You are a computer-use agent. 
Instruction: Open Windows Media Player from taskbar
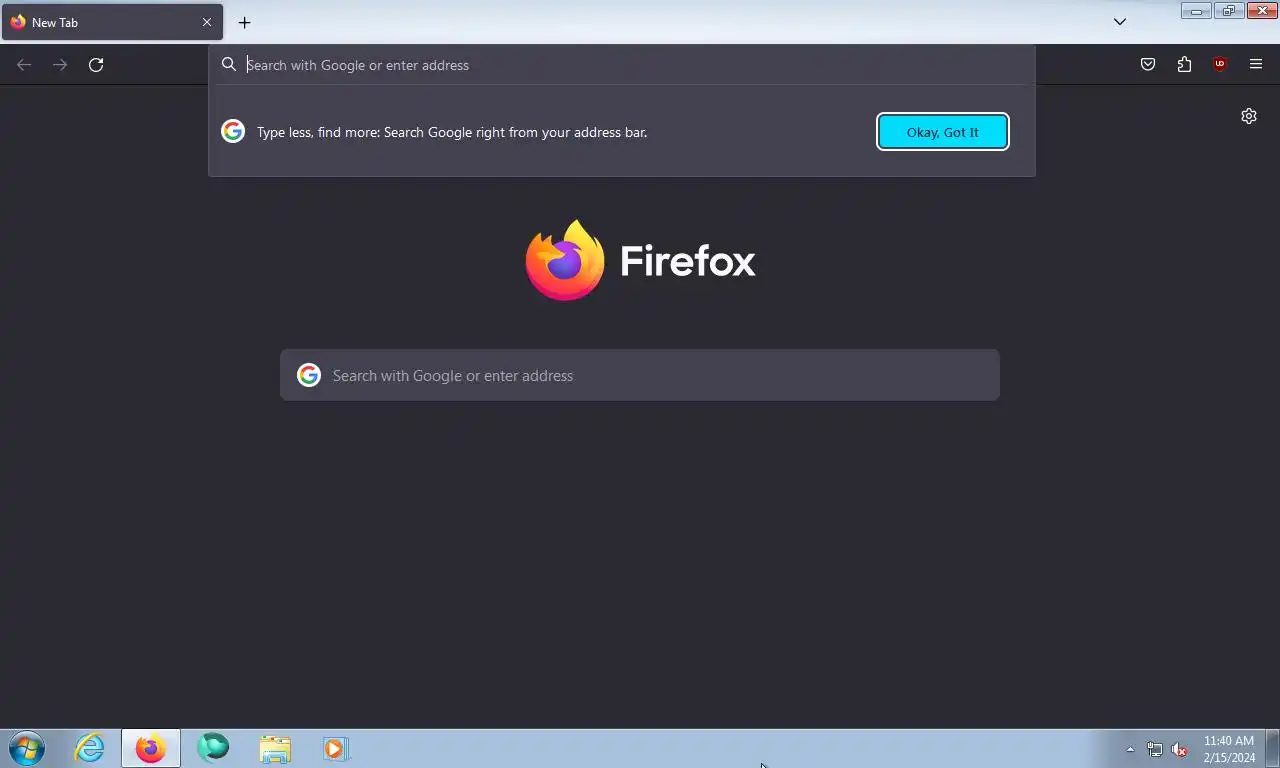(335, 748)
